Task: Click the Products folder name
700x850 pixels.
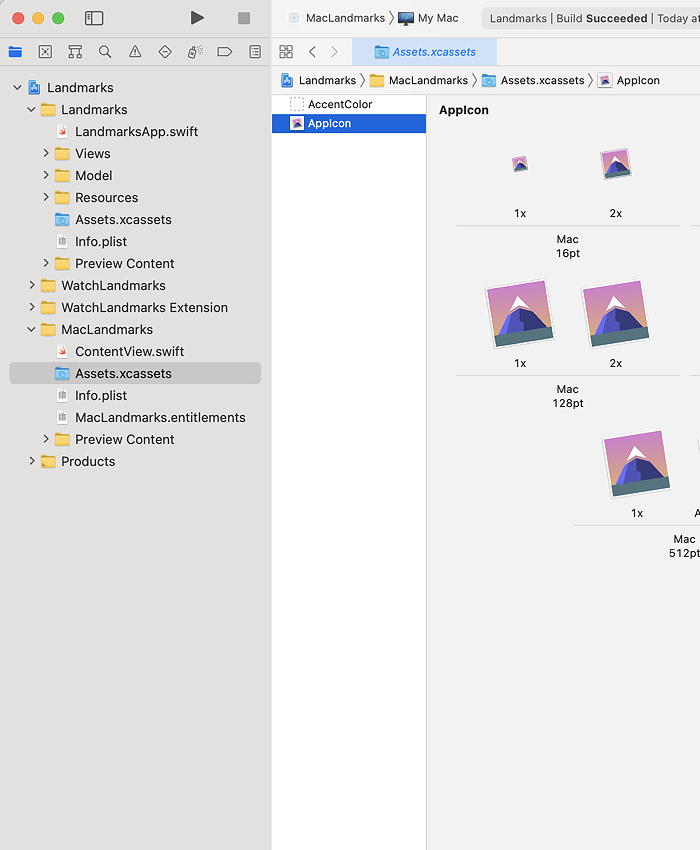Action: click(88, 461)
